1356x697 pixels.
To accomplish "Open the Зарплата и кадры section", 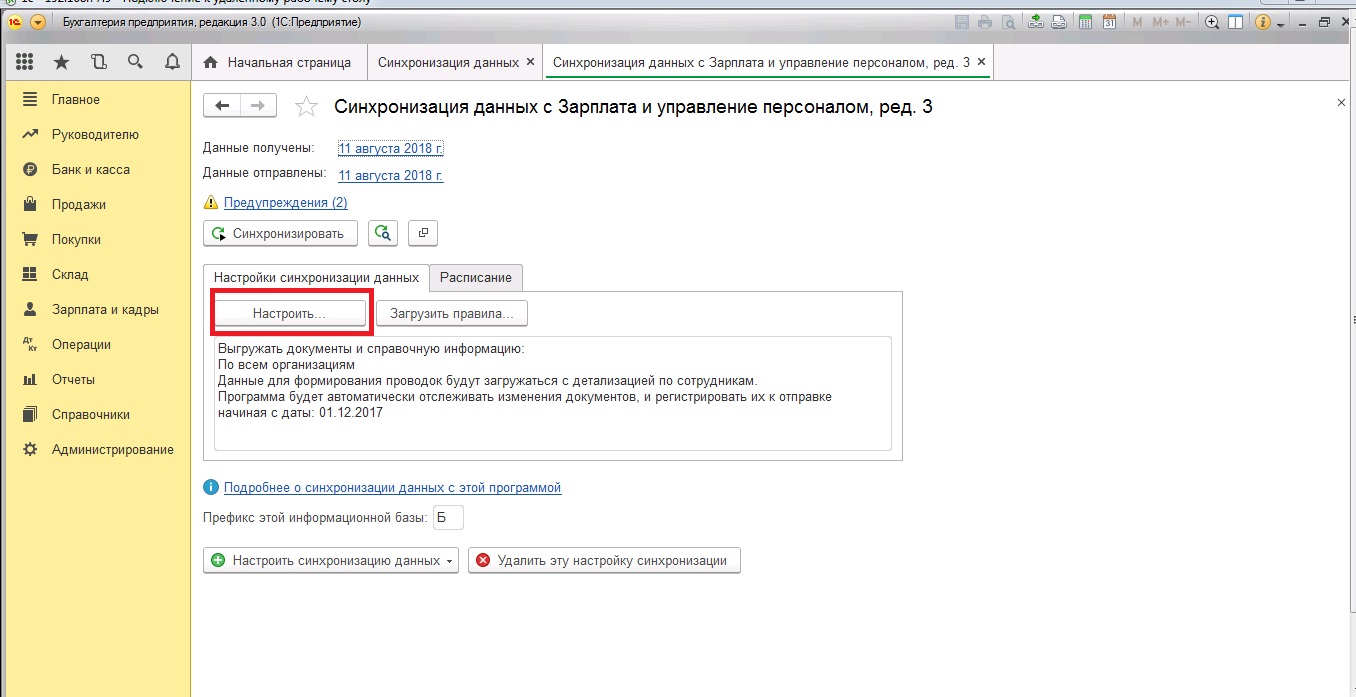I will pyautogui.click(x=105, y=309).
